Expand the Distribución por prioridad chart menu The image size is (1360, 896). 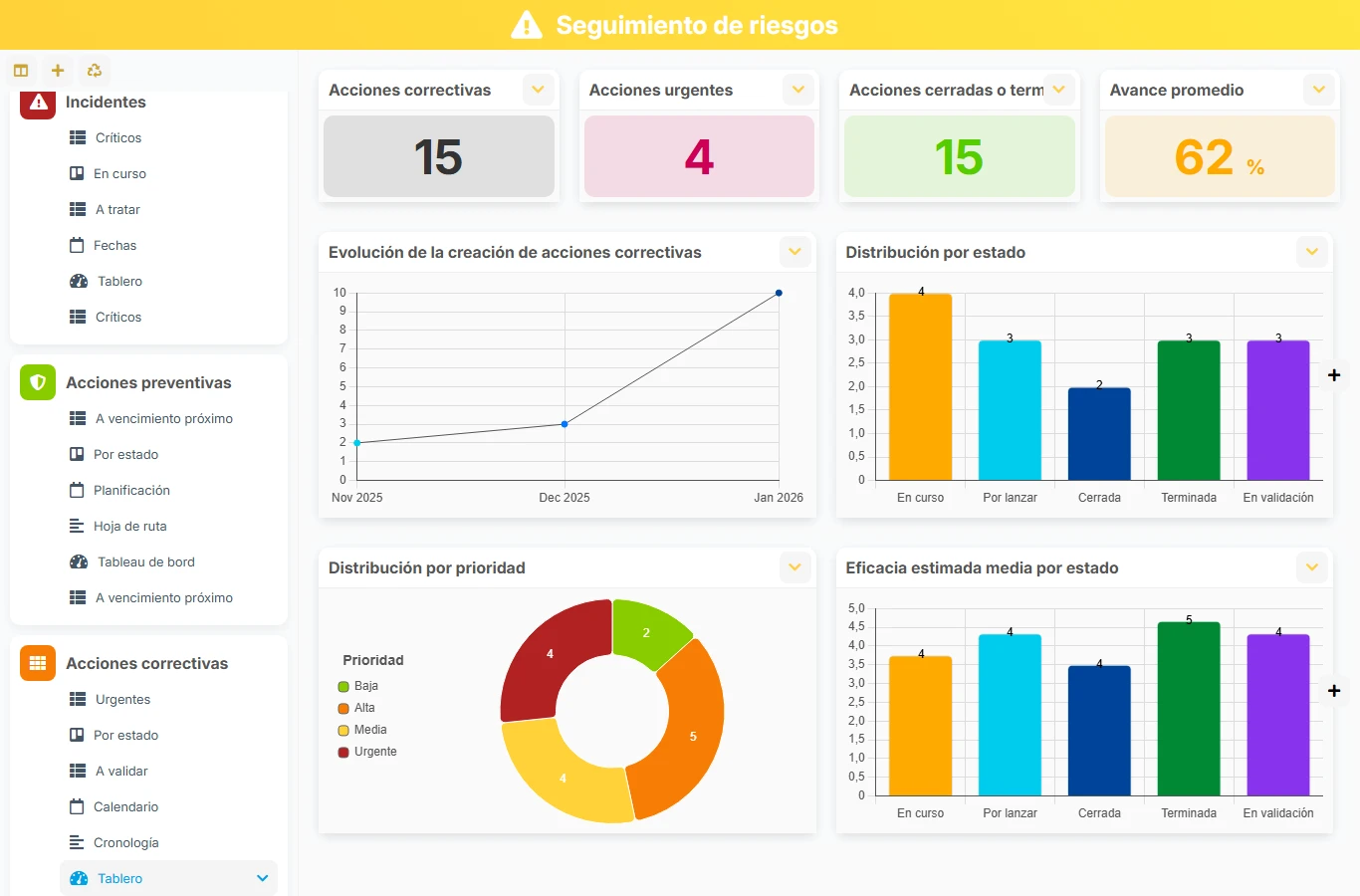[x=794, y=567]
